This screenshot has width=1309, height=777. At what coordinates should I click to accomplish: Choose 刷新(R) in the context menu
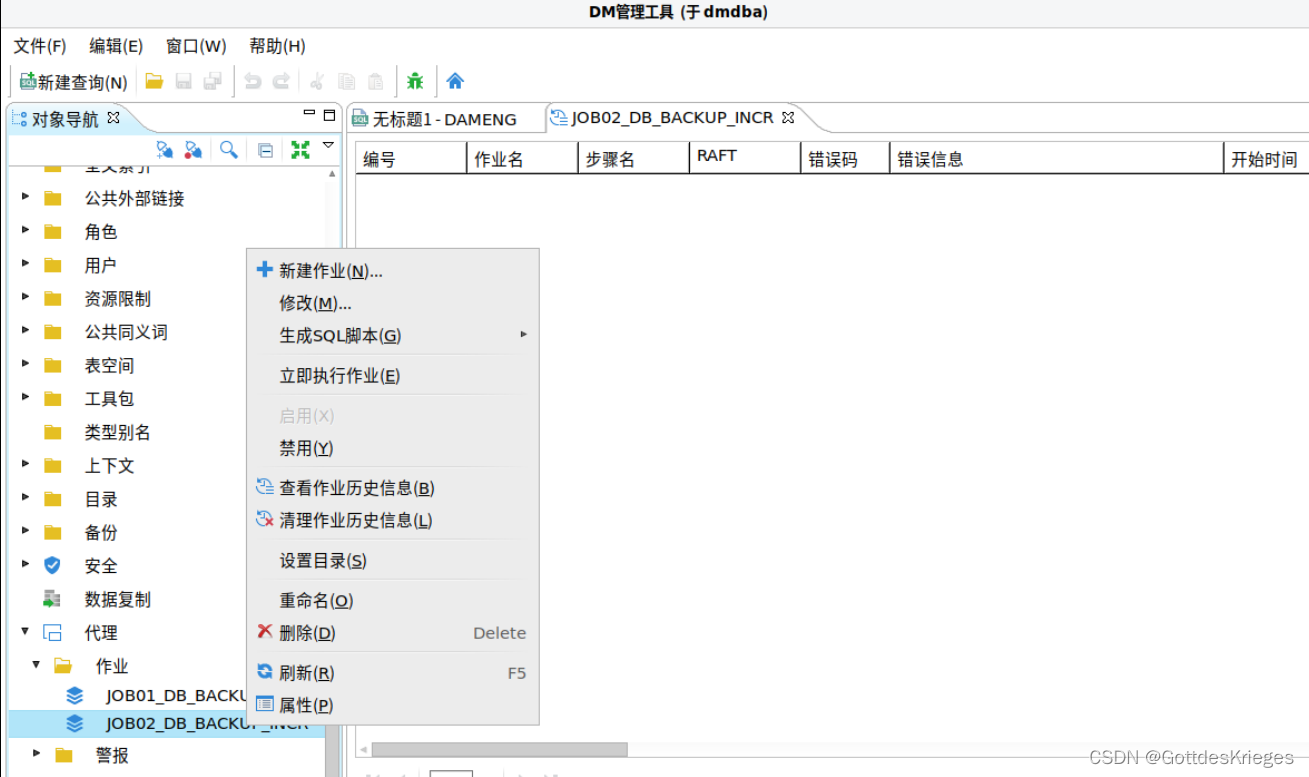click(392, 673)
